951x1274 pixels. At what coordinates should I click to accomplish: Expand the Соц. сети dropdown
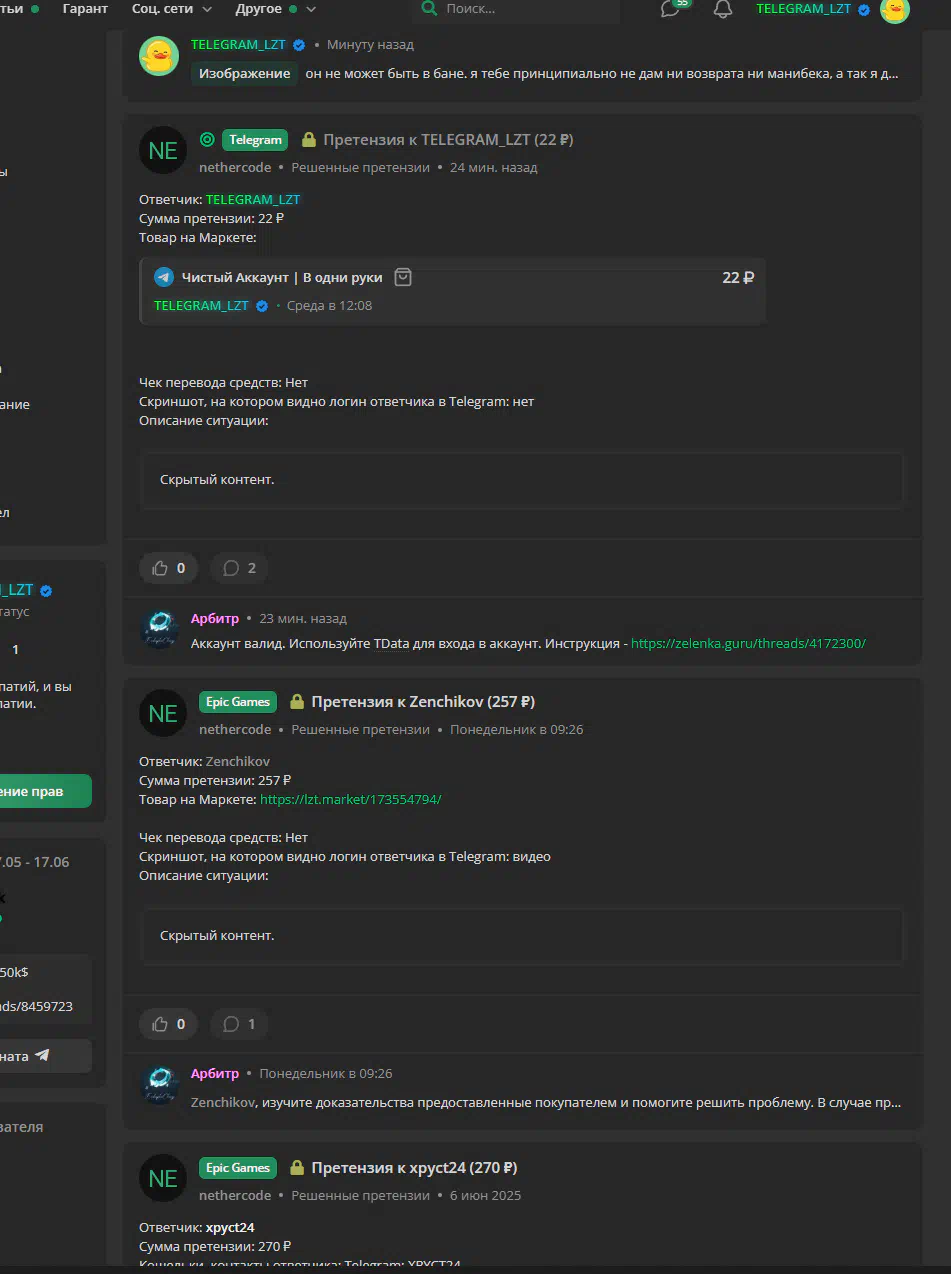pyautogui.click(x=172, y=9)
